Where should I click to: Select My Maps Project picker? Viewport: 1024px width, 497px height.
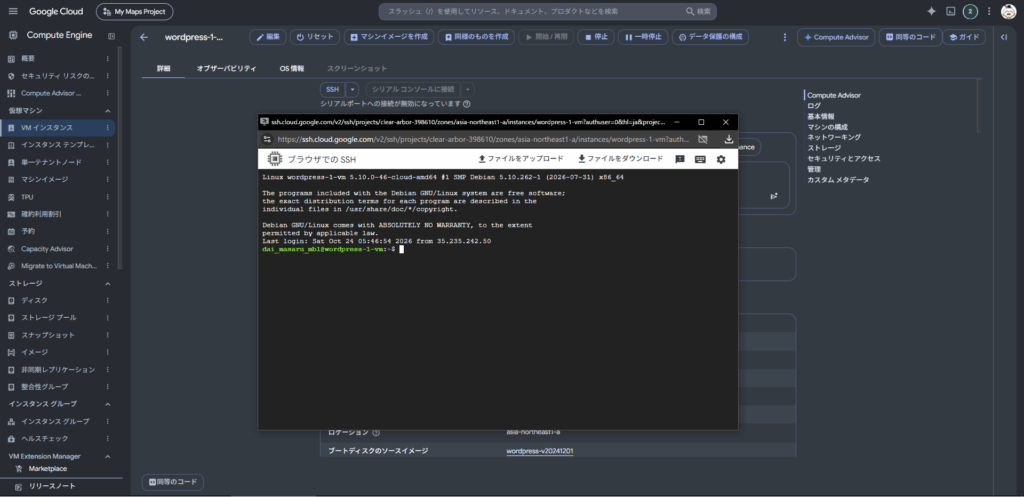pyautogui.click(x=135, y=12)
